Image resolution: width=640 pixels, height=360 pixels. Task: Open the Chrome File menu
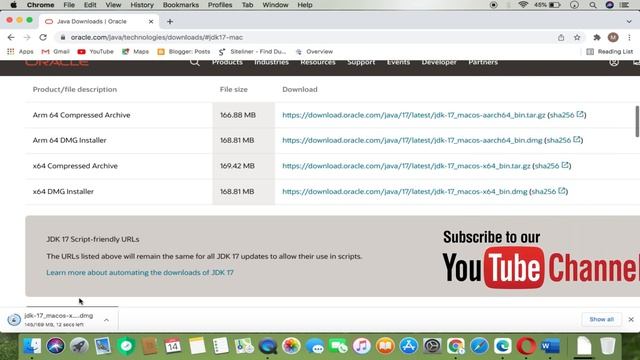tap(69, 5)
